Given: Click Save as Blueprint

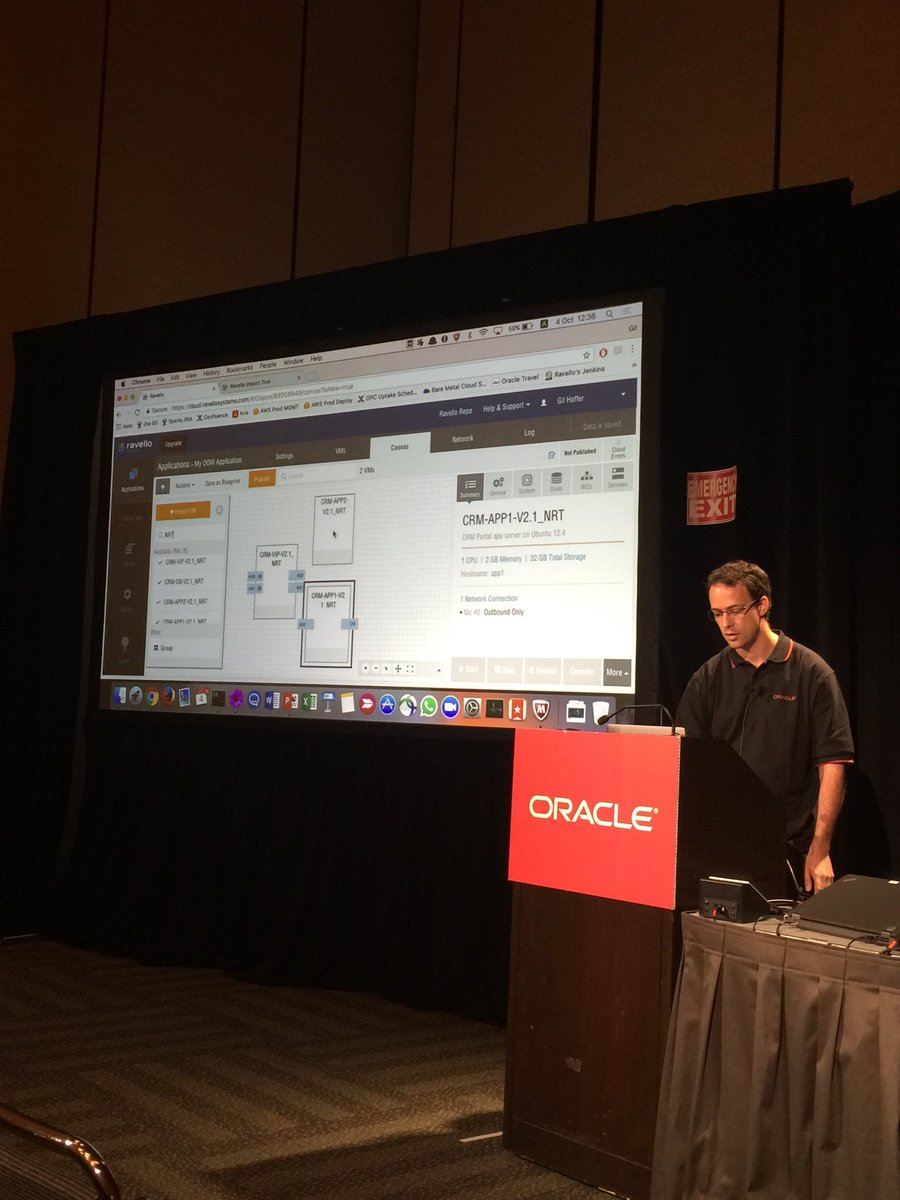Looking at the screenshot, I should 222,482.
